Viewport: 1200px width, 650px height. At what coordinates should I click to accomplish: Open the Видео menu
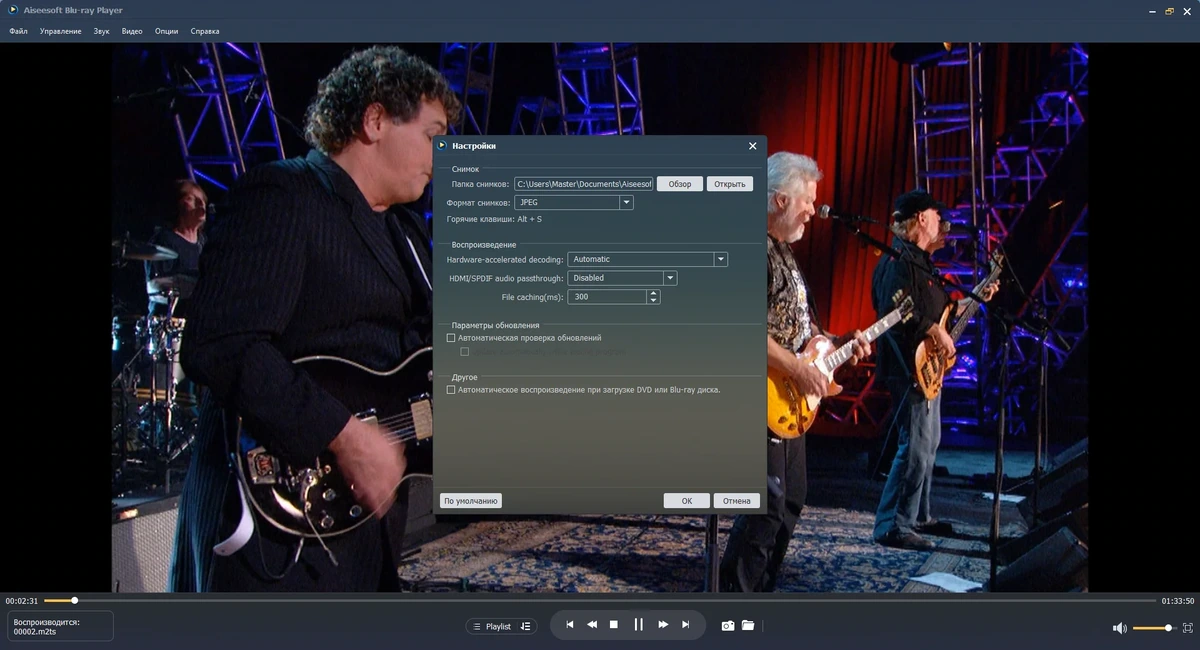click(x=132, y=31)
